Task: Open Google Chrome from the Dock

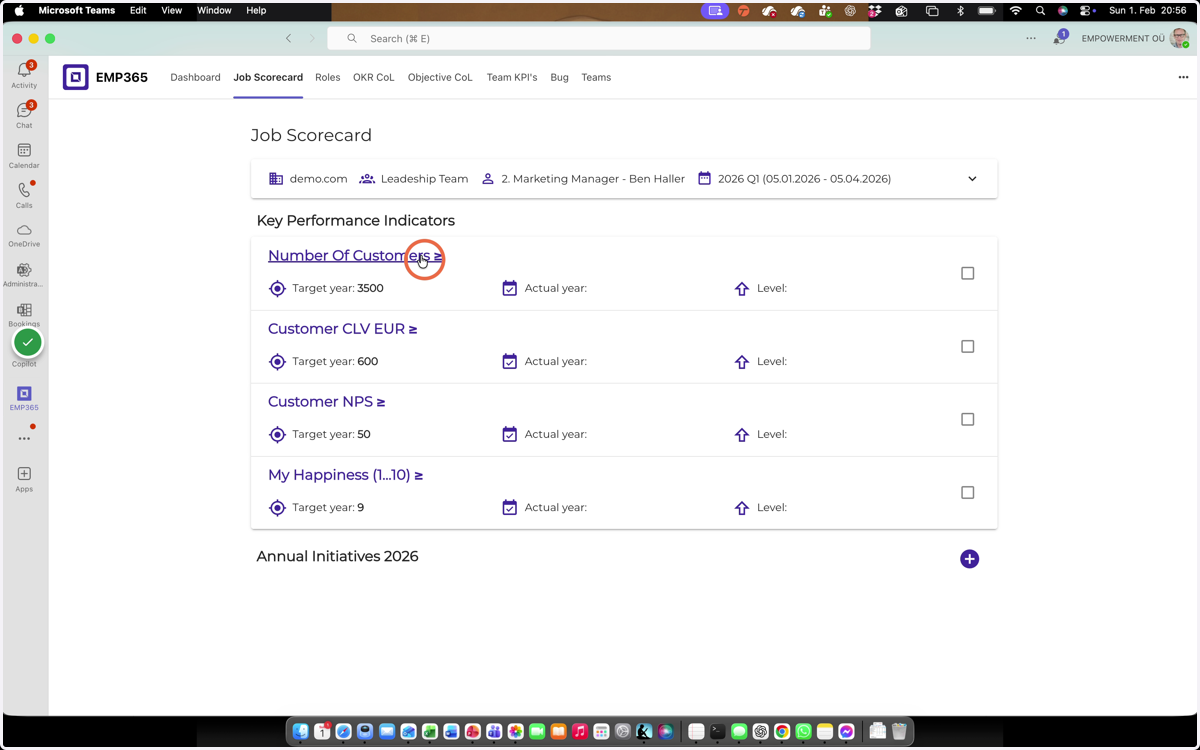Action: tap(782, 732)
